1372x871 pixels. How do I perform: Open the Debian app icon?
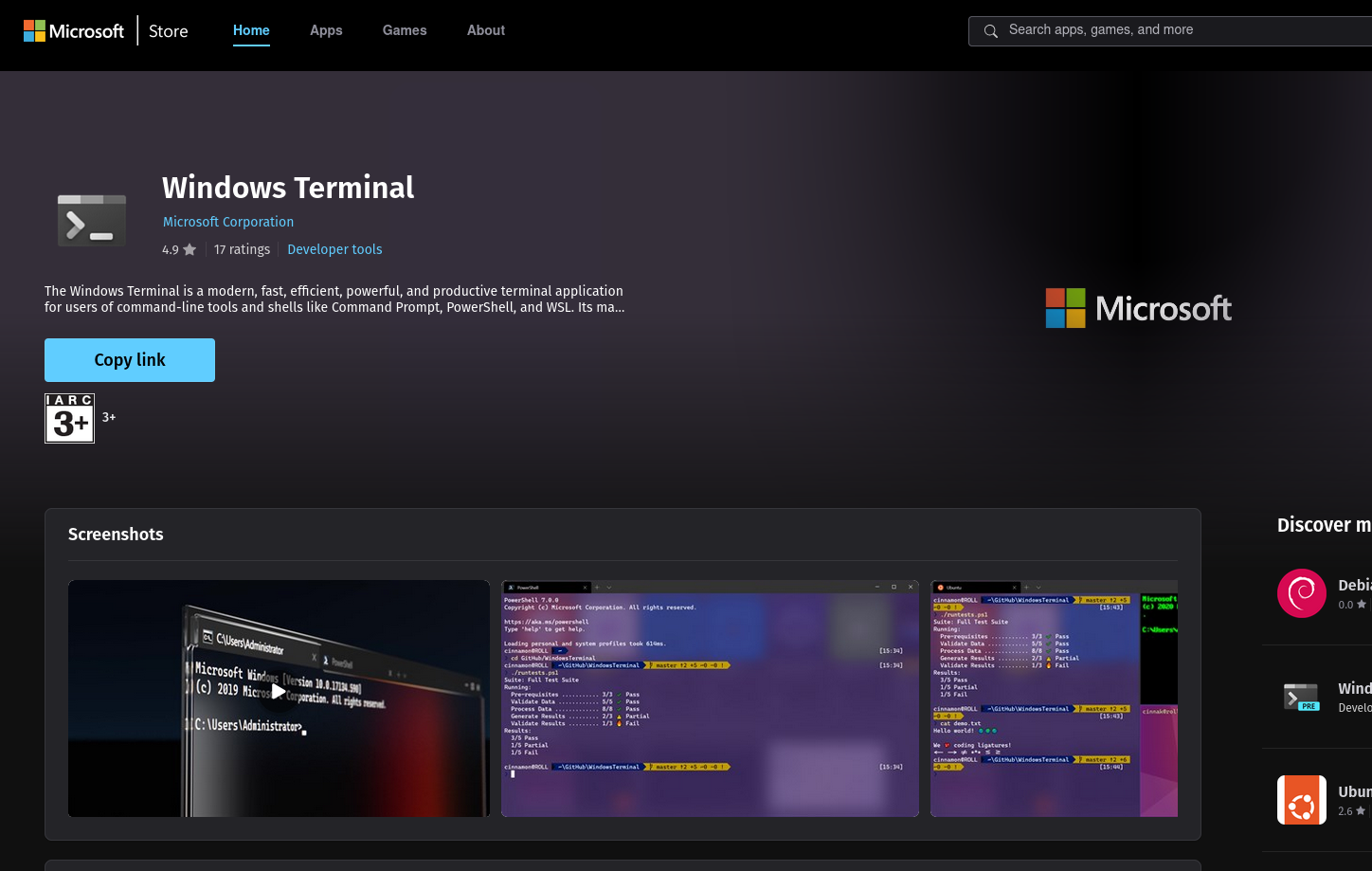(x=1302, y=593)
